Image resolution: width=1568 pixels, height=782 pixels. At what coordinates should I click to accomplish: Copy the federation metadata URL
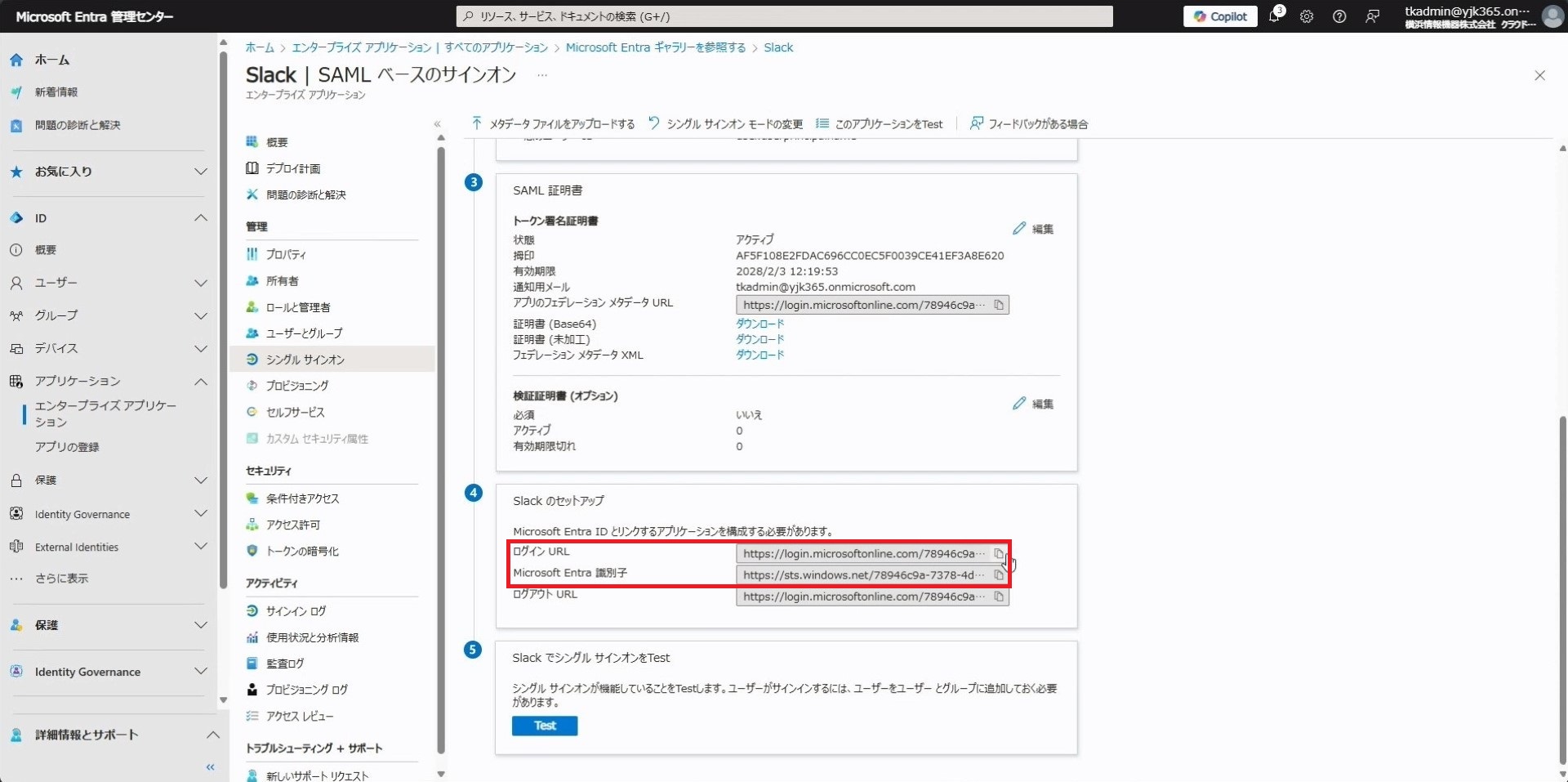(998, 306)
